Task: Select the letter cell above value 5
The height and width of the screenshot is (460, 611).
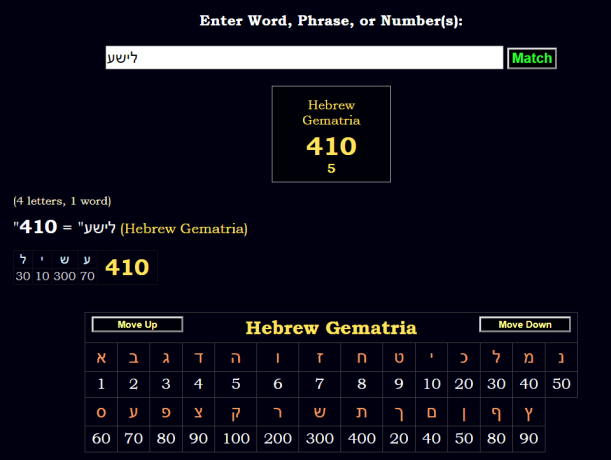Action: [x=236, y=358]
